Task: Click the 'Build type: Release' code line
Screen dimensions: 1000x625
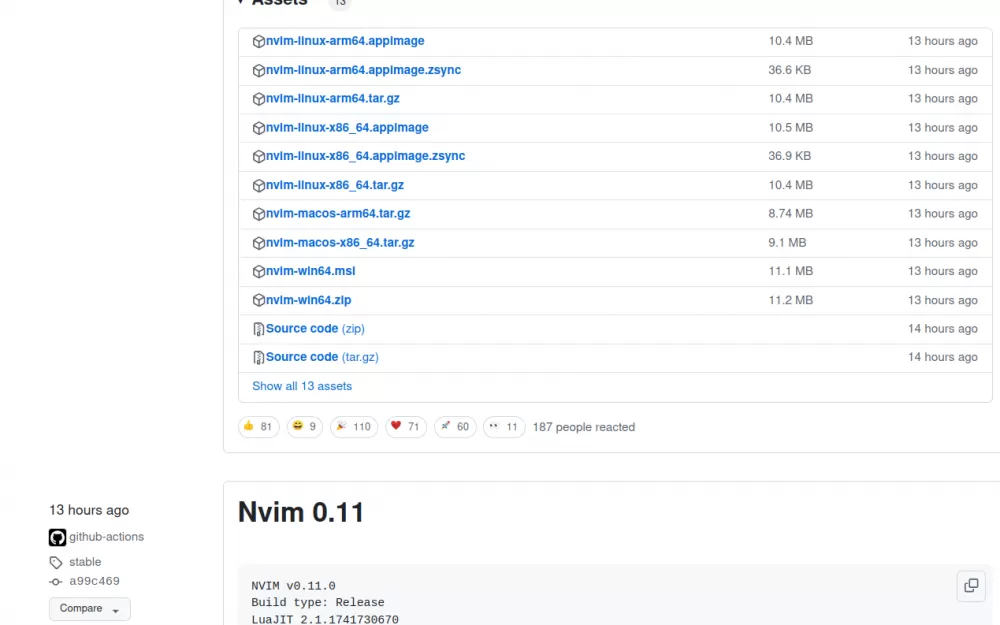Action: tap(318, 603)
